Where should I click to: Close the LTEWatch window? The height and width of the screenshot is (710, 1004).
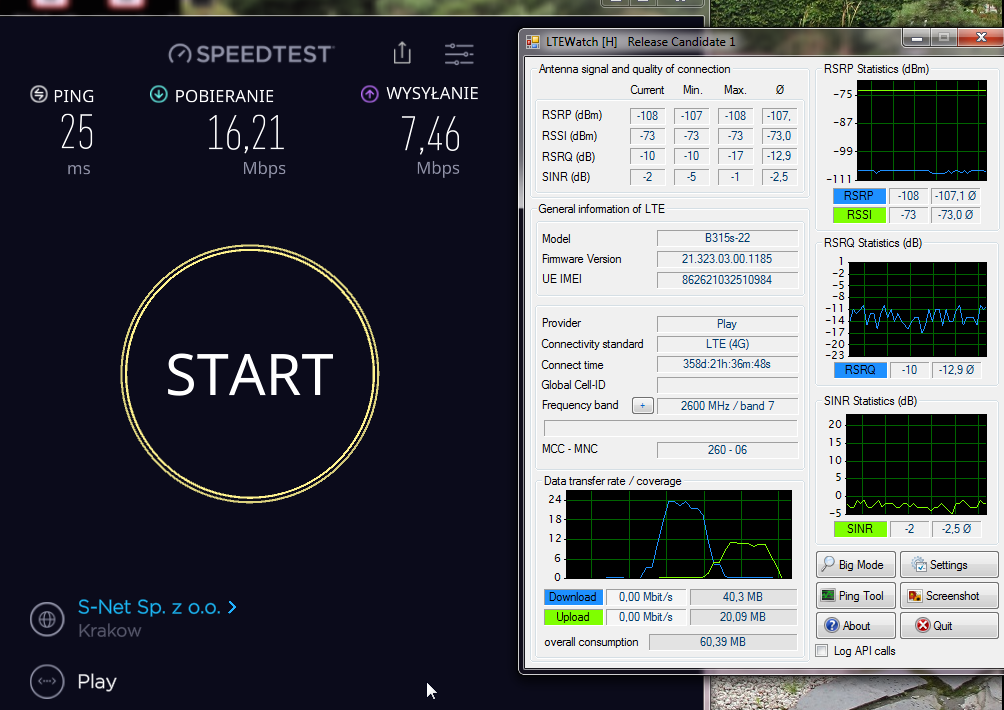pyautogui.click(x=980, y=38)
